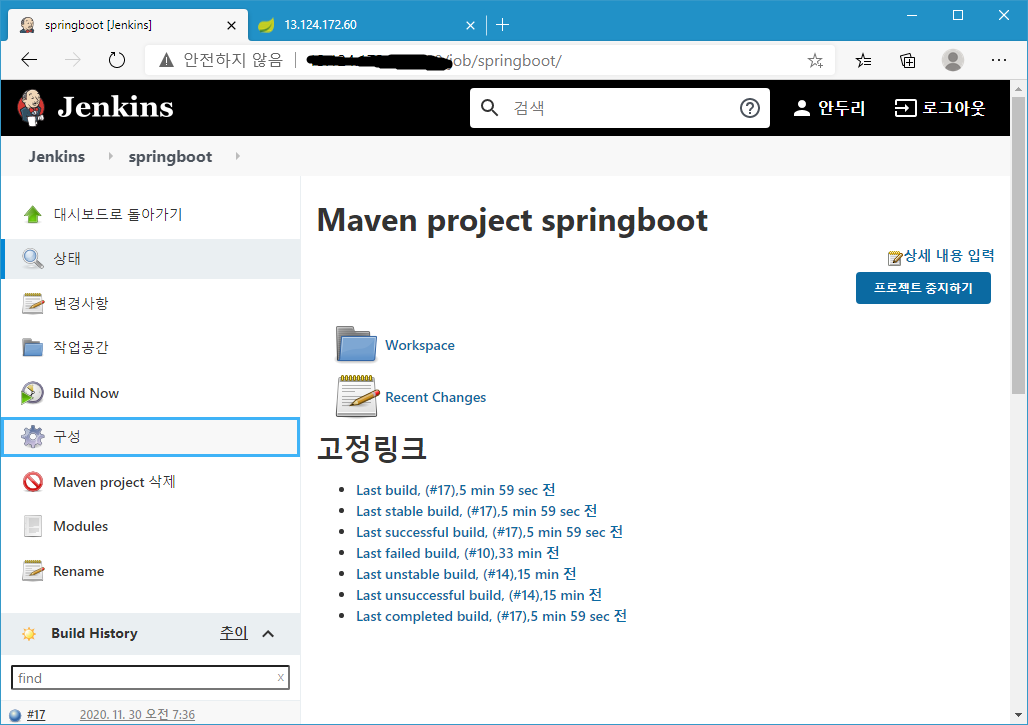1028x725 pixels.
Task: Open dropdown arrow next to Jenkins breadcrumb
Action: coord(110,156)
